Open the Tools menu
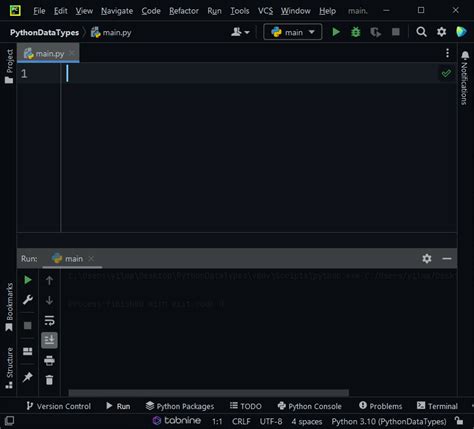474x429 pixels. point(240,11)
